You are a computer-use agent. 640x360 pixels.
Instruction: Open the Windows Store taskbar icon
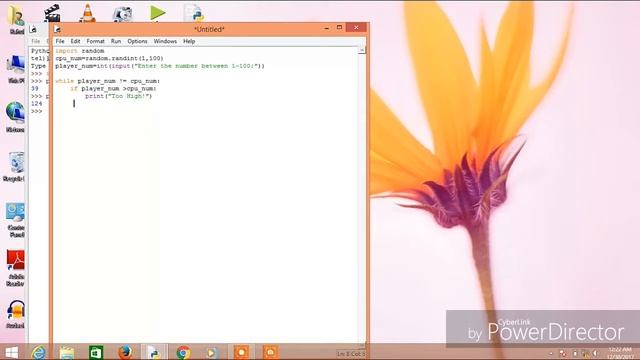point(96,352)
